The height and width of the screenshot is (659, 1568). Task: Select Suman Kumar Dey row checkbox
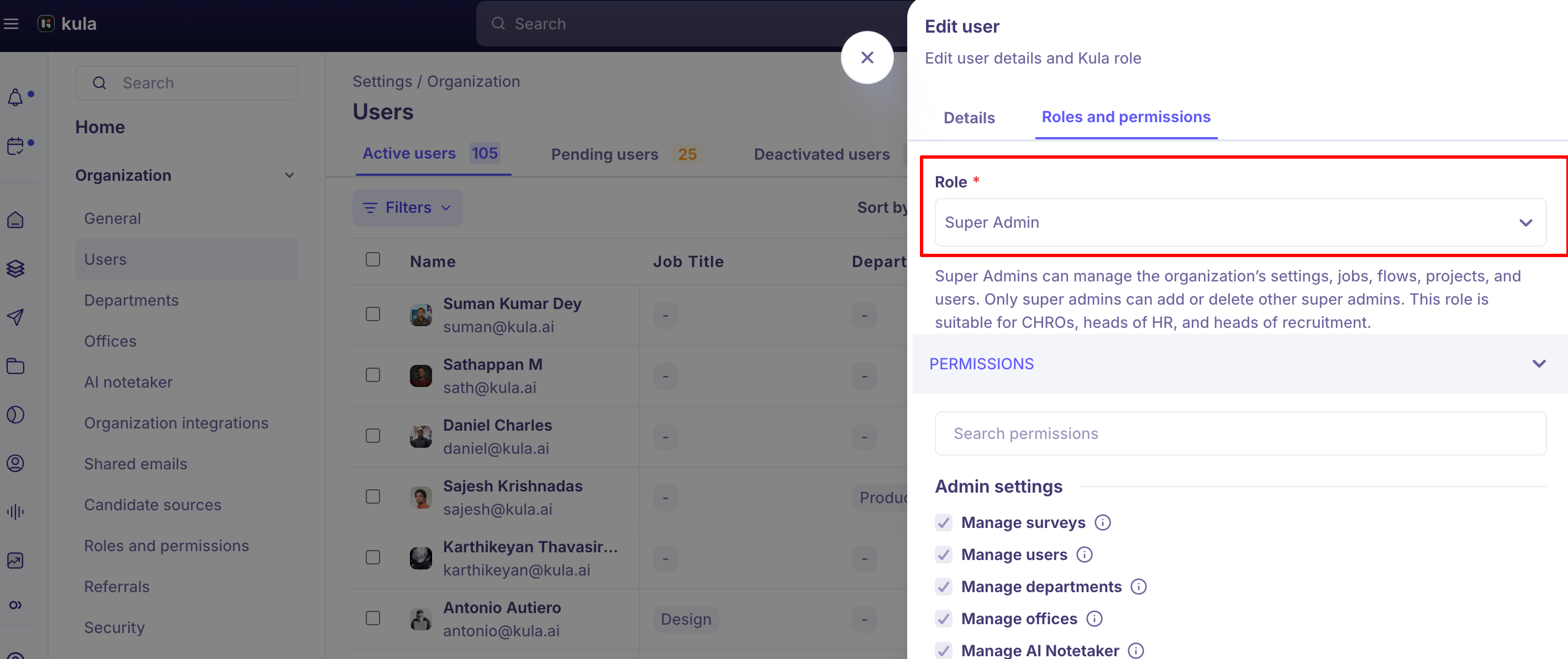click(372, 314)
